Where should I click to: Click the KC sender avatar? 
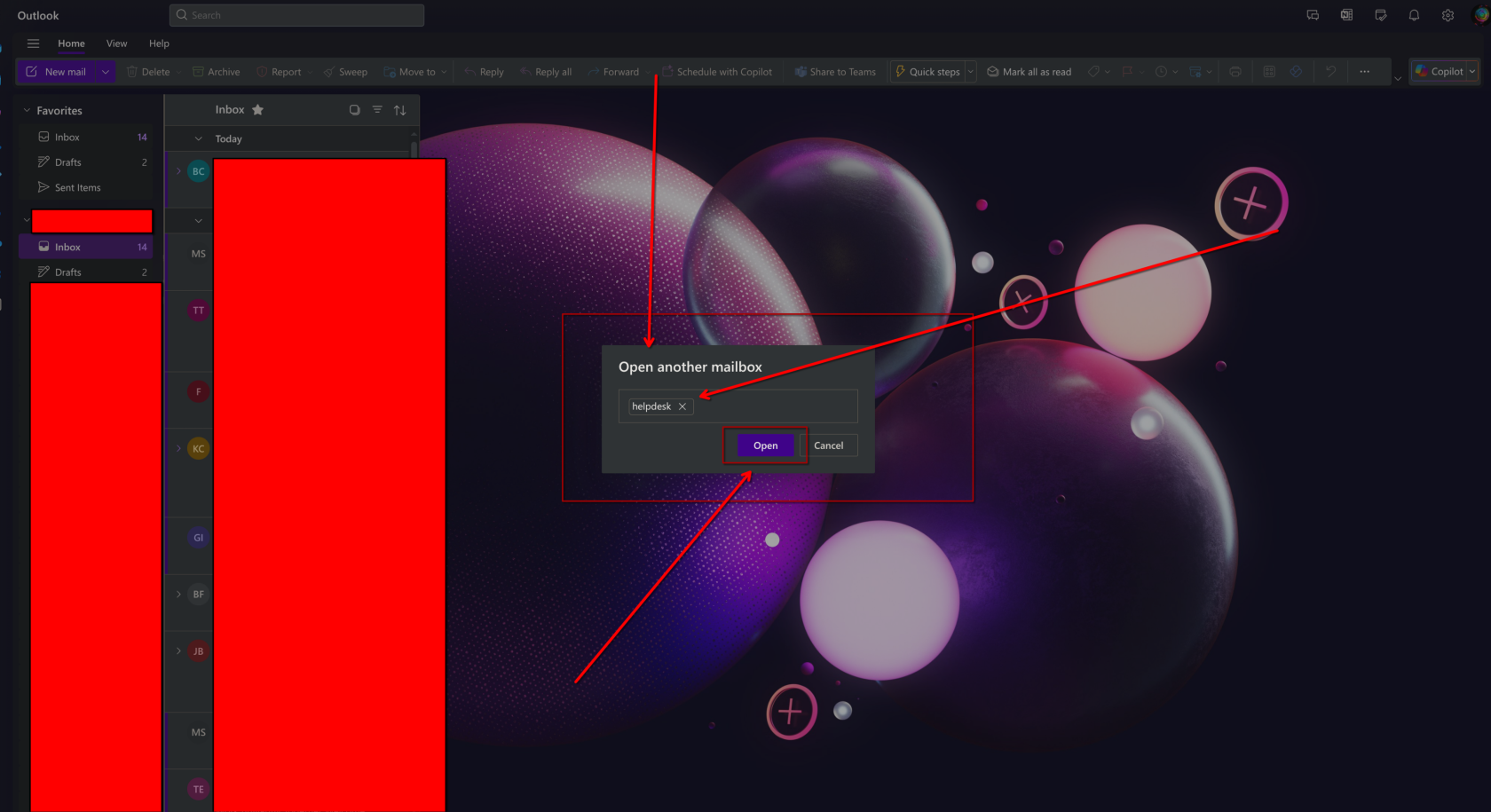[199, 449]
